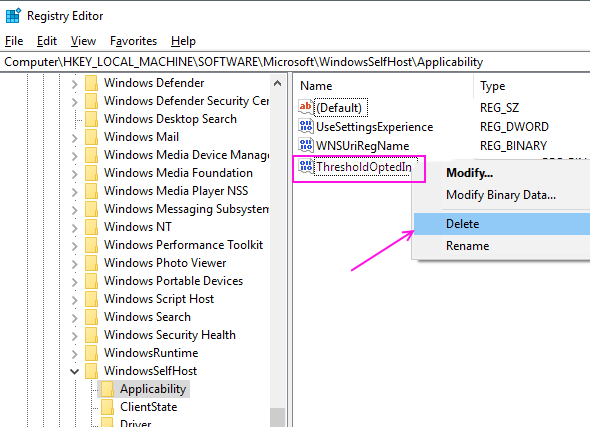Click the Windows NT folder icon
Screen dimensions: 590x427
tap(91, 227)
